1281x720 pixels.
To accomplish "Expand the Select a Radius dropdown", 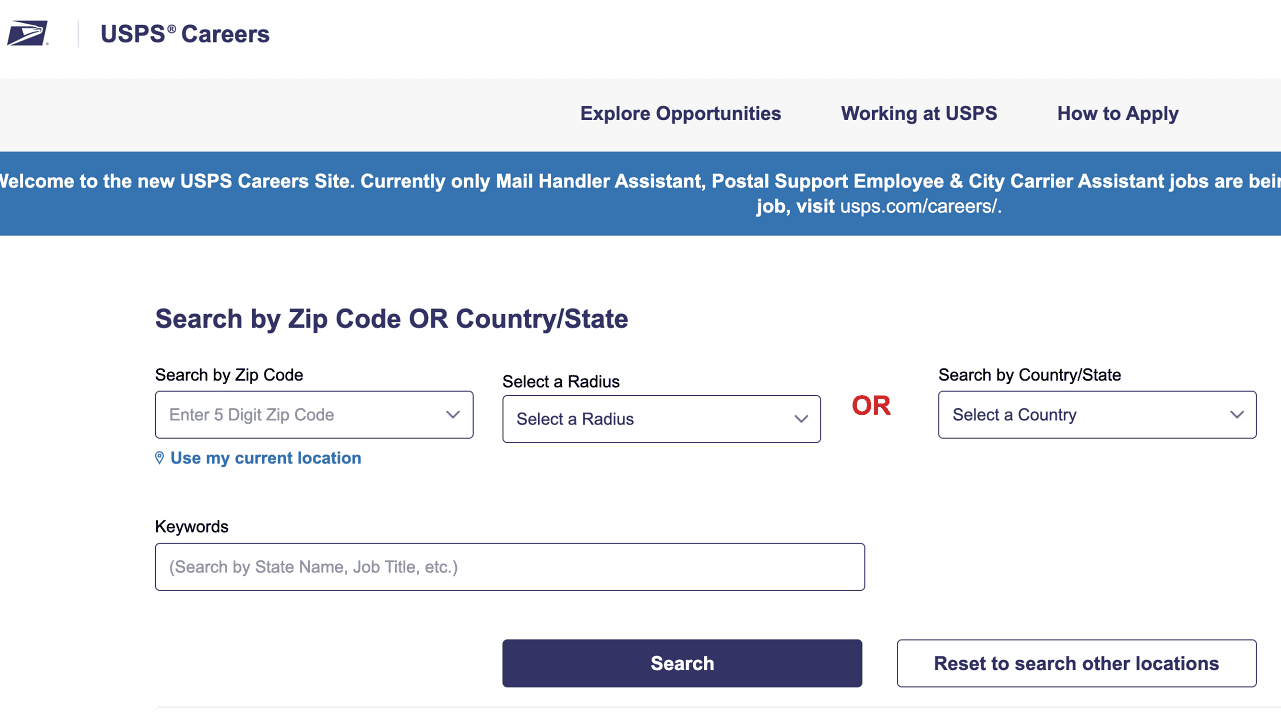I will click(x=650, y=419).
